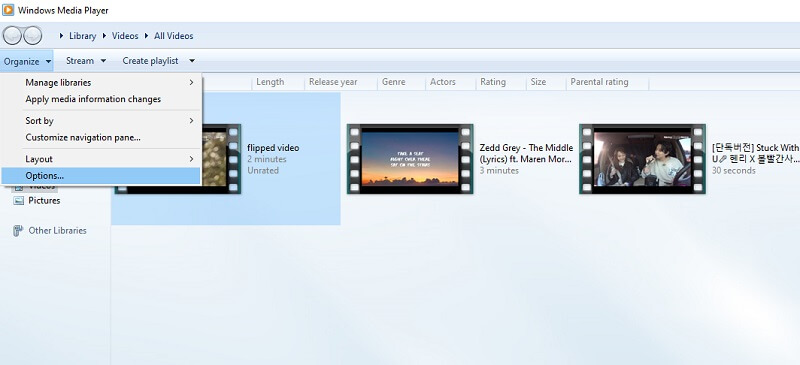
Task: Select the Zedd Grey The Middle thumbnail
Action: [x=410, y=159]
